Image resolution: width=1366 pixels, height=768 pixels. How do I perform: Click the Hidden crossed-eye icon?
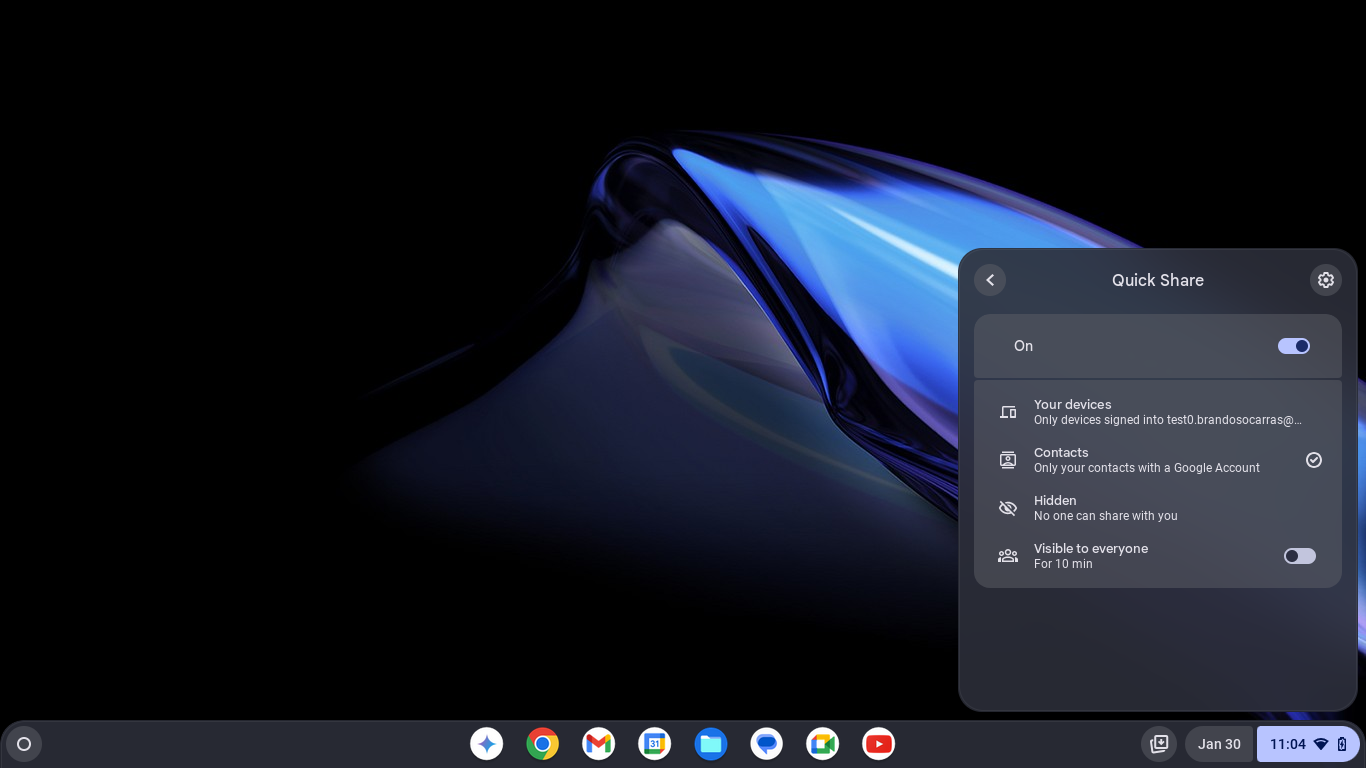(1008, 508)
